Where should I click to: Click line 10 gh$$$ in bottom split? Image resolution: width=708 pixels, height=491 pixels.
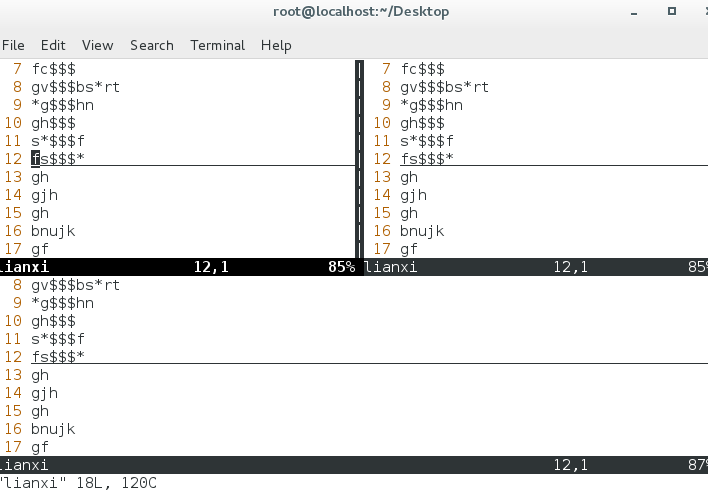coord(53,321)
